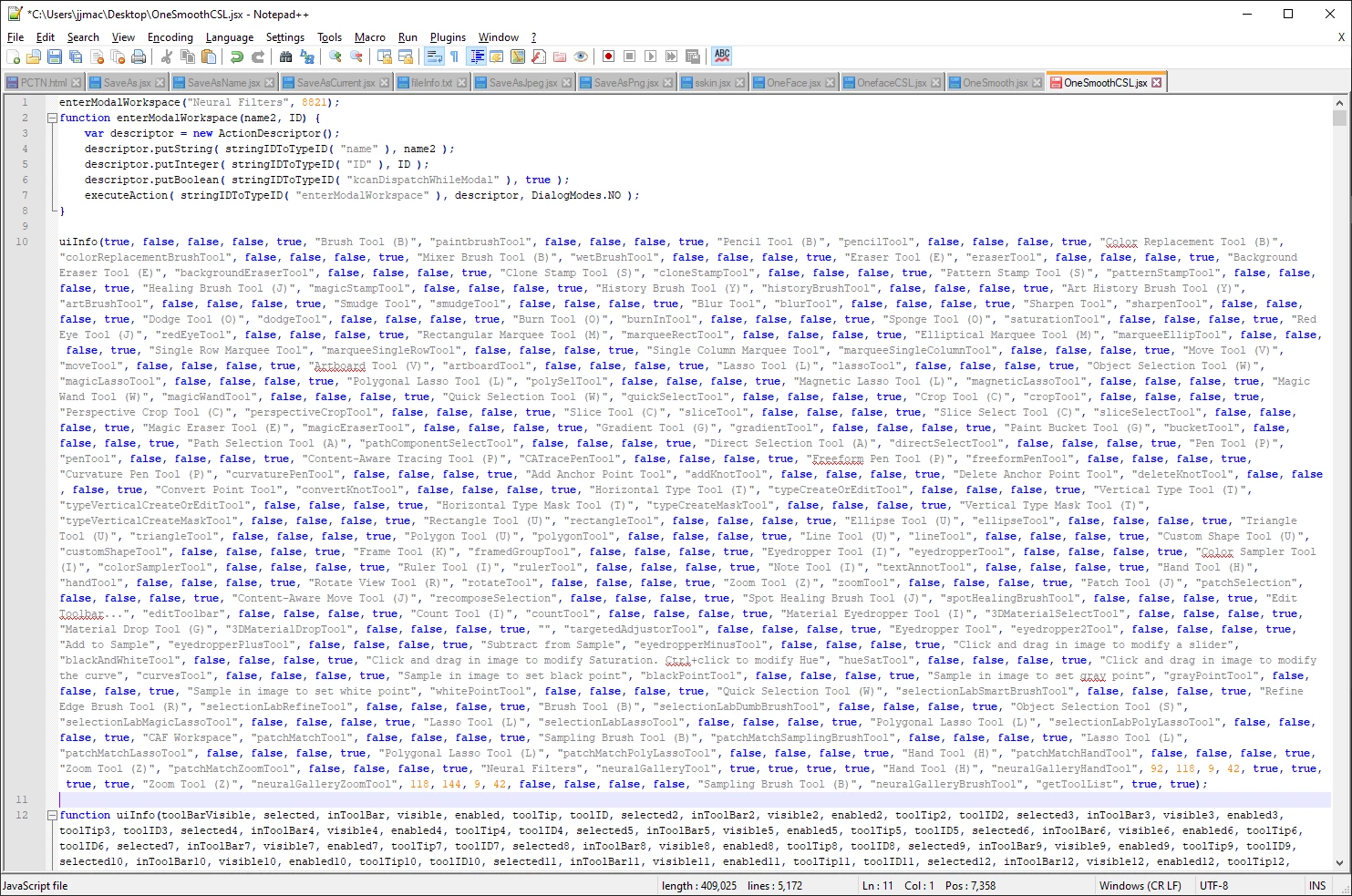Toggle Show All Characters pilcrow icon
The height and width of the screenshot is (896, 1352).
454,57
